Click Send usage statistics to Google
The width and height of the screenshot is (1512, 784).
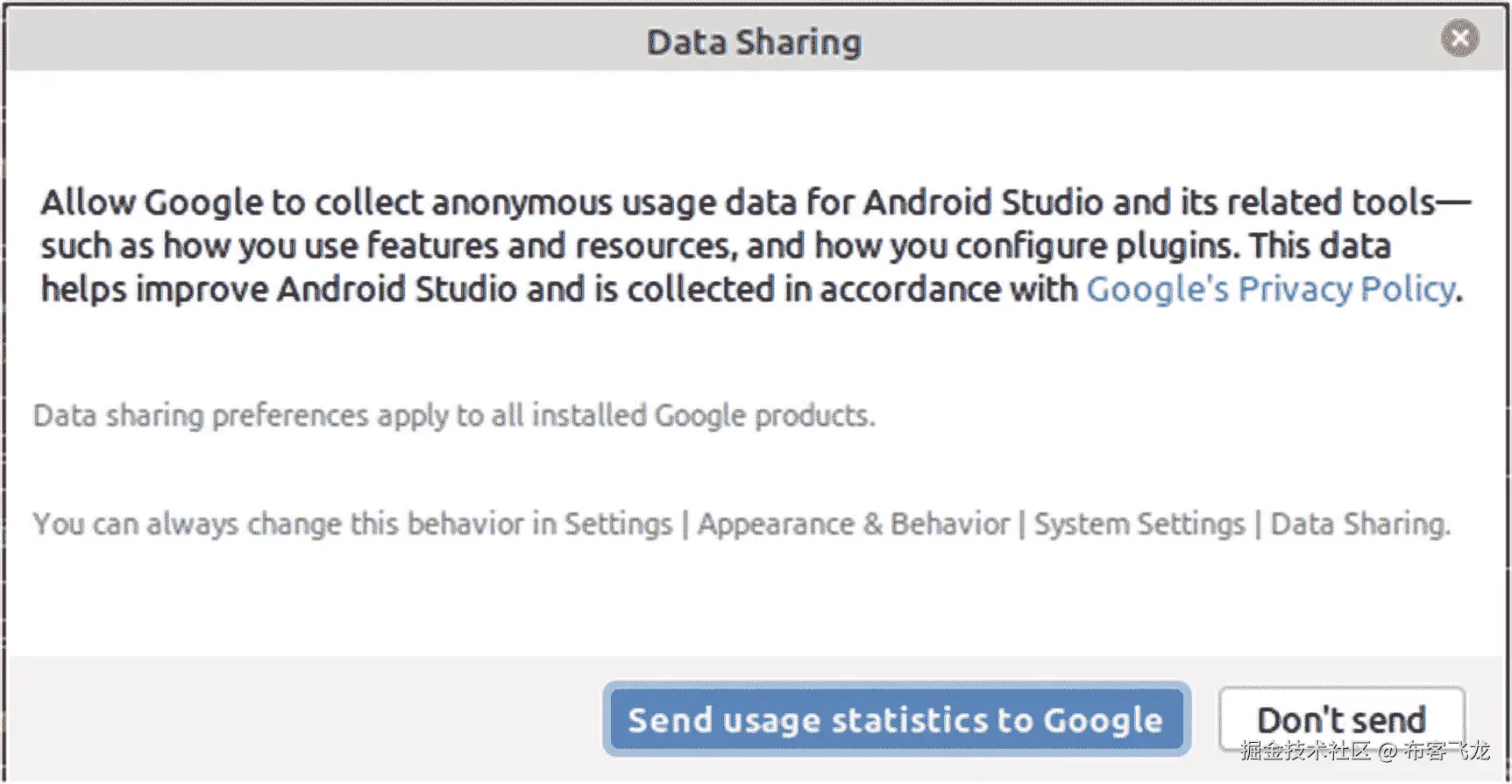895,720
